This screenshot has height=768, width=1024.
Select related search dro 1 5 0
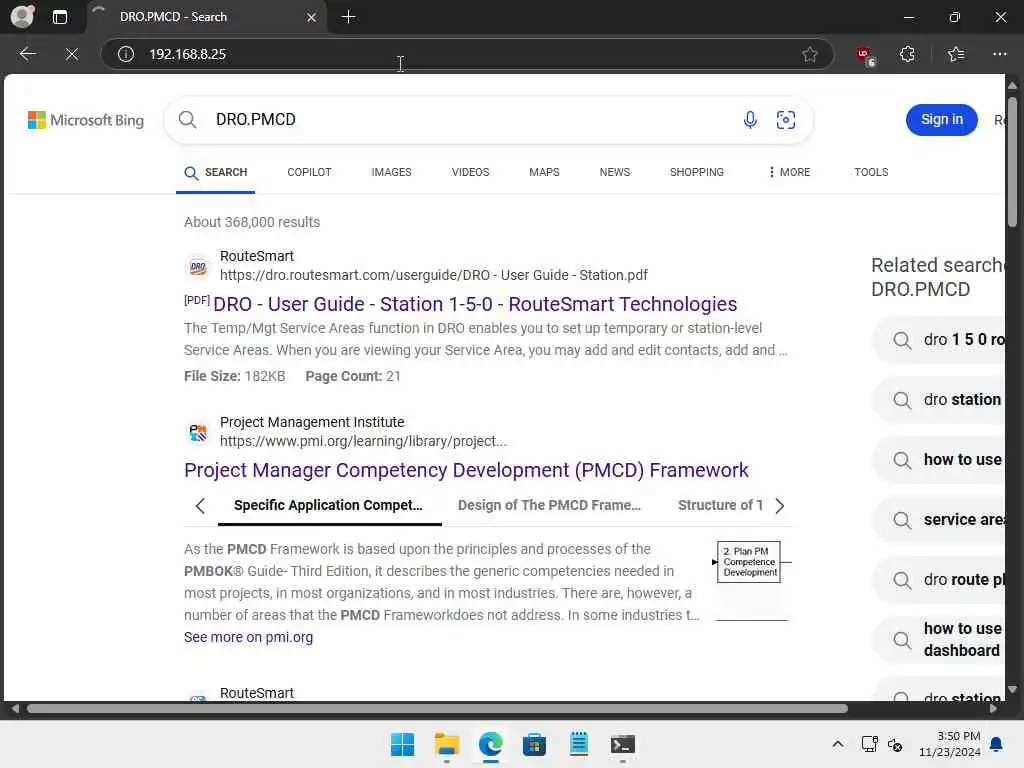(x=938, y=340)
